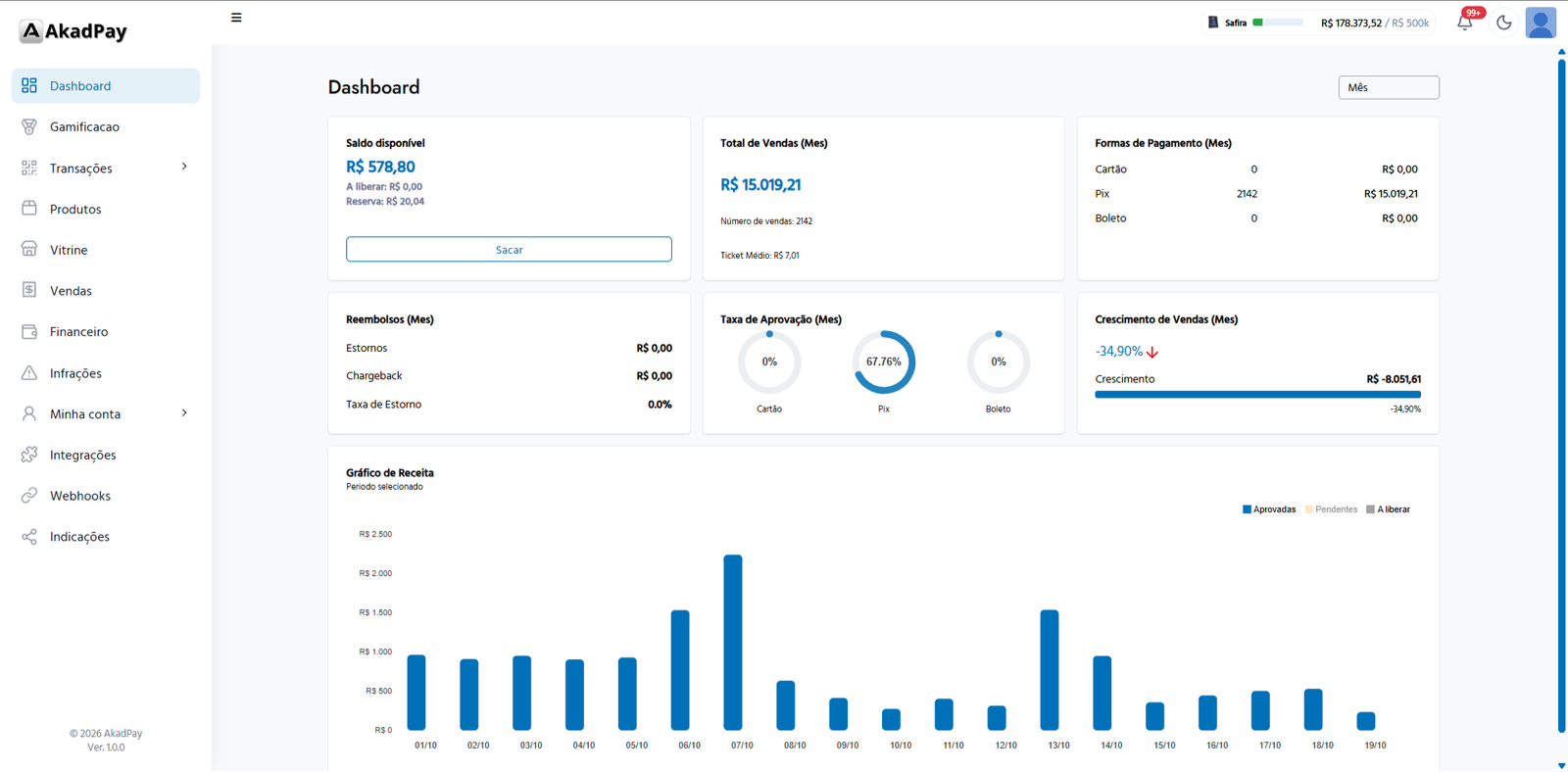Click the Webhooks link icon
Screen dimensions: 1568x772
(29, 496)
